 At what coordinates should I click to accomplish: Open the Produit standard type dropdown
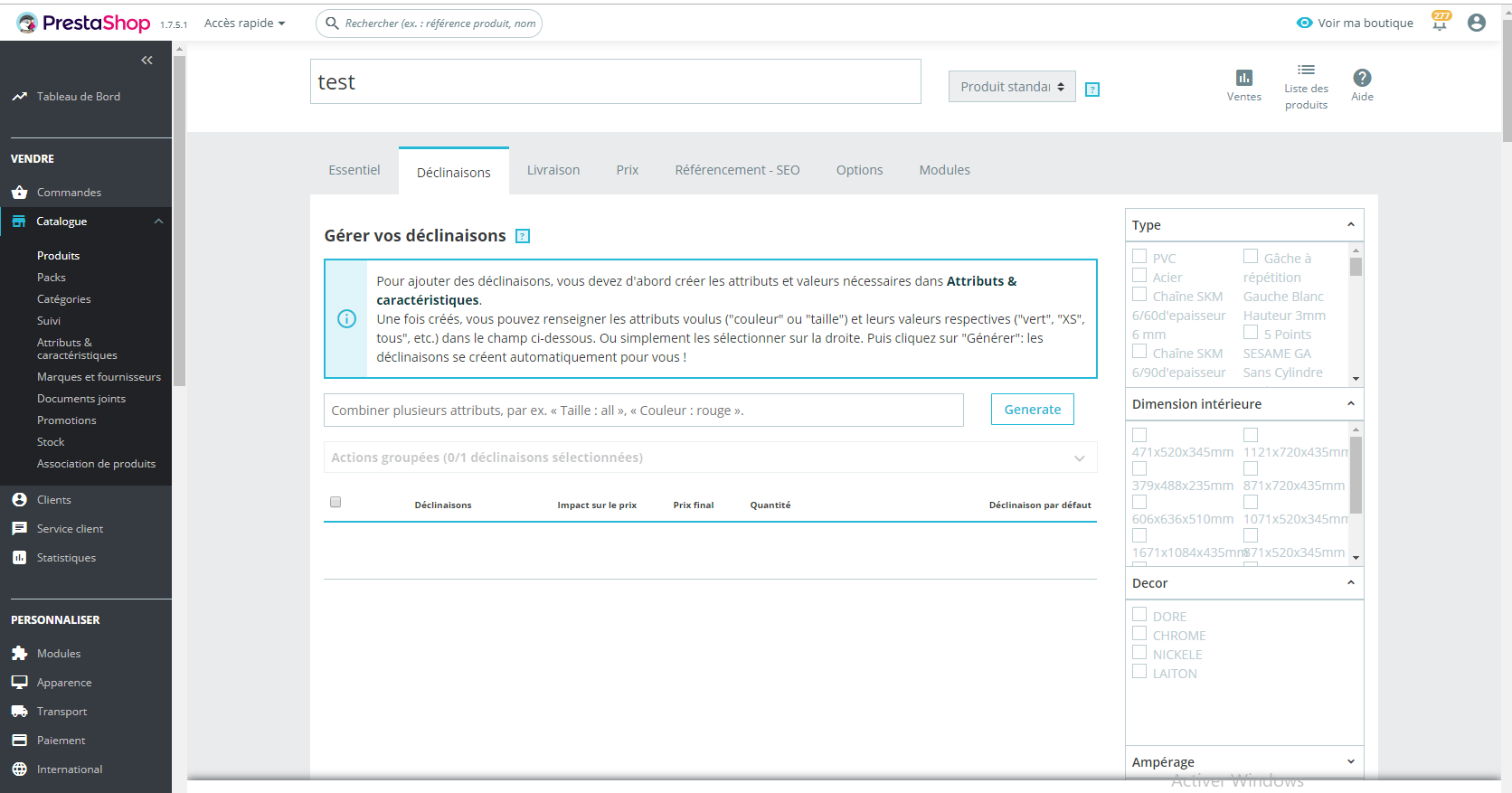point(1012,87)
